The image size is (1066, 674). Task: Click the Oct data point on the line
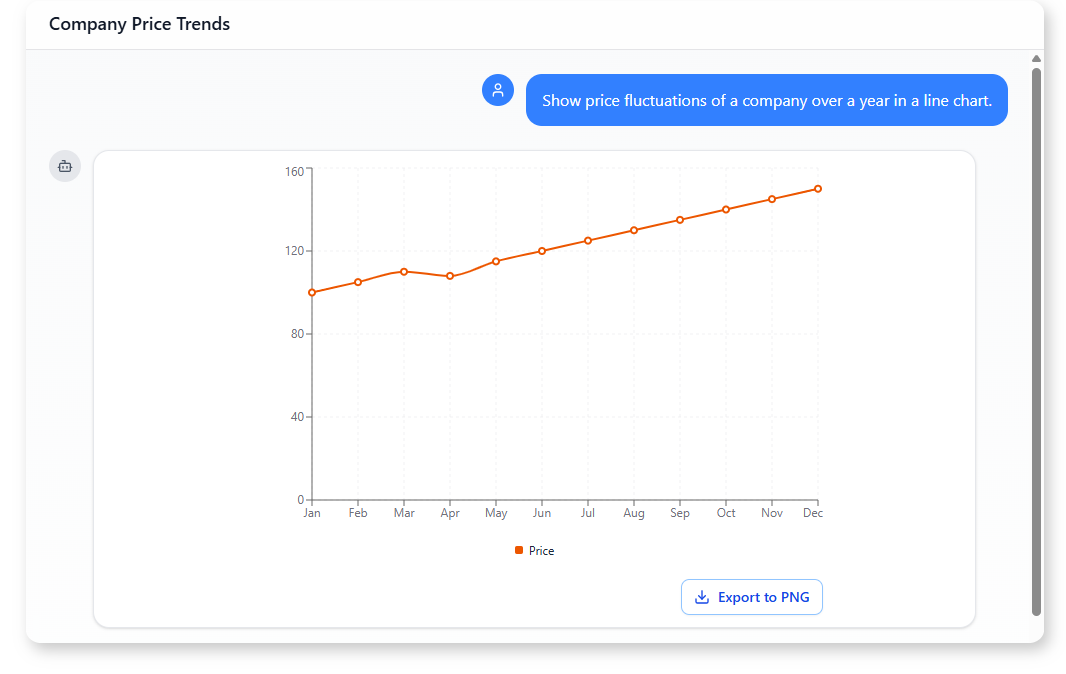coord(726,209)
